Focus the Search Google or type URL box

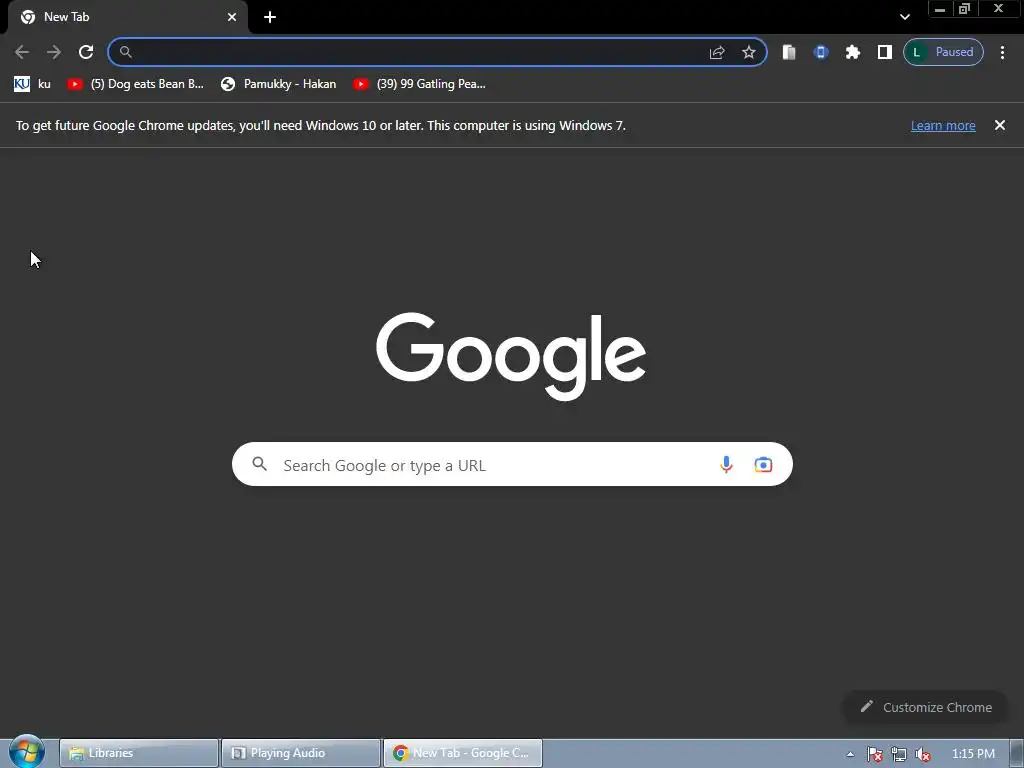[512, 464]
